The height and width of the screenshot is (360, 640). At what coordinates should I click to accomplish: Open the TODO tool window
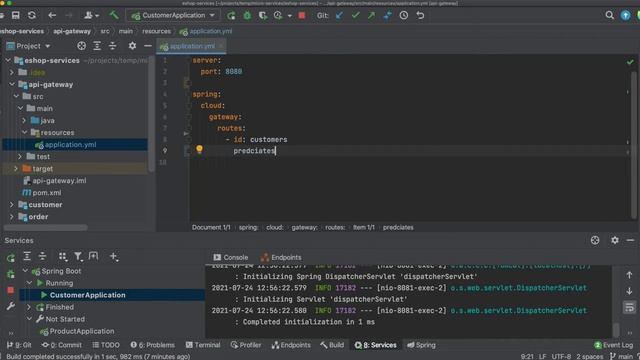click(x=106, y=345)
